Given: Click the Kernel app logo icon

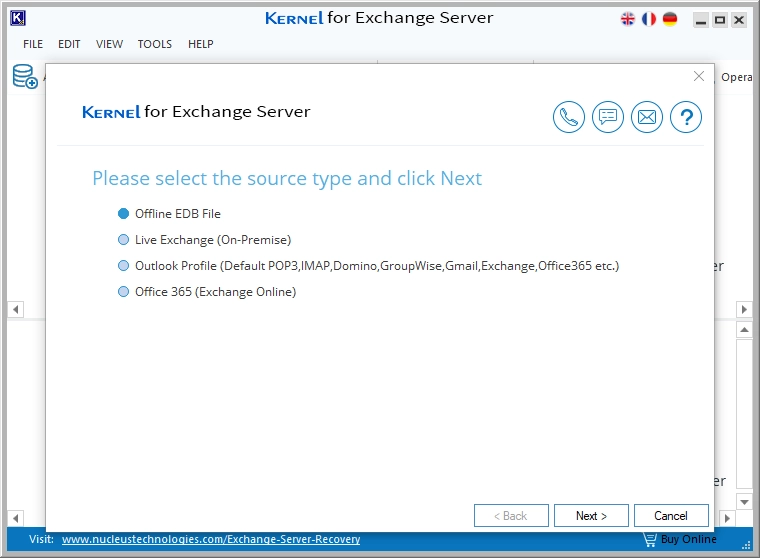Looking at the screenshot, I should tap(18, 18).
